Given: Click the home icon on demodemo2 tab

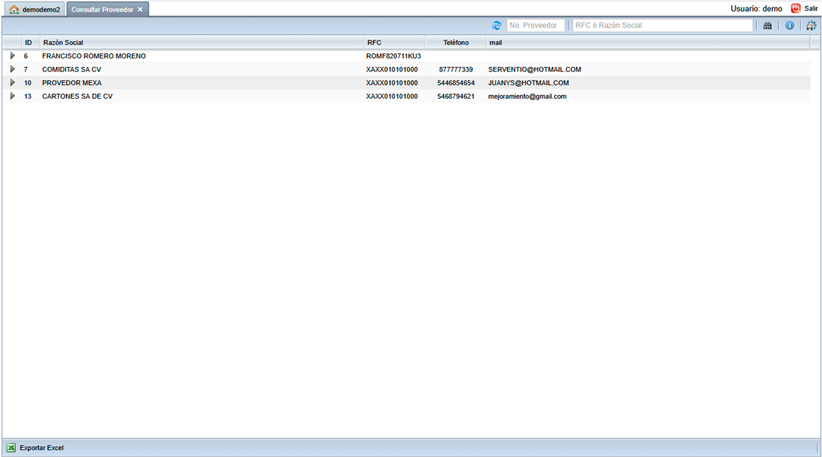Looking at the screenshot, I should [14, 9].
